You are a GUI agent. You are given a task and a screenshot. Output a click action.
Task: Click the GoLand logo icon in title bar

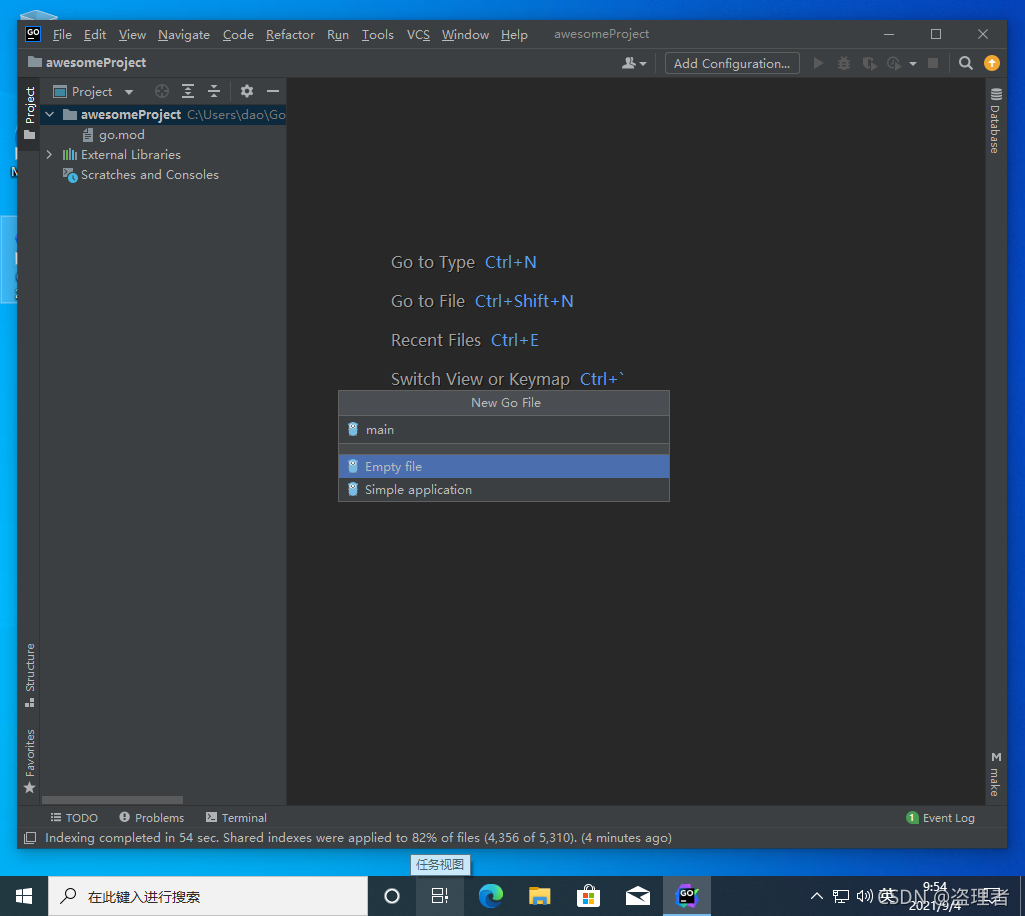pos(33,34)
